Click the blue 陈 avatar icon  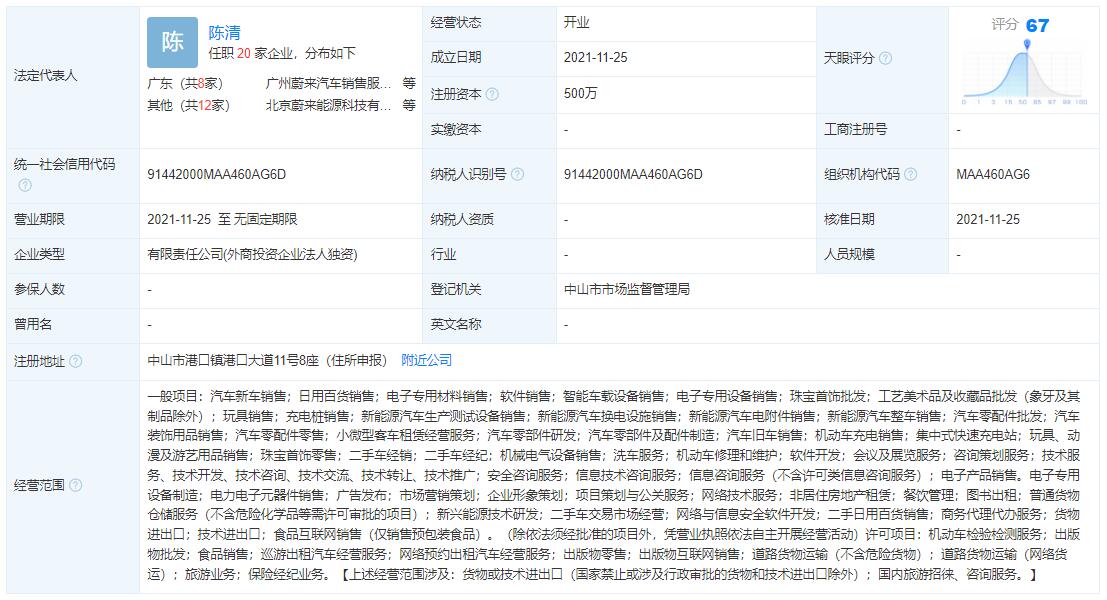[x=172, y=42]
